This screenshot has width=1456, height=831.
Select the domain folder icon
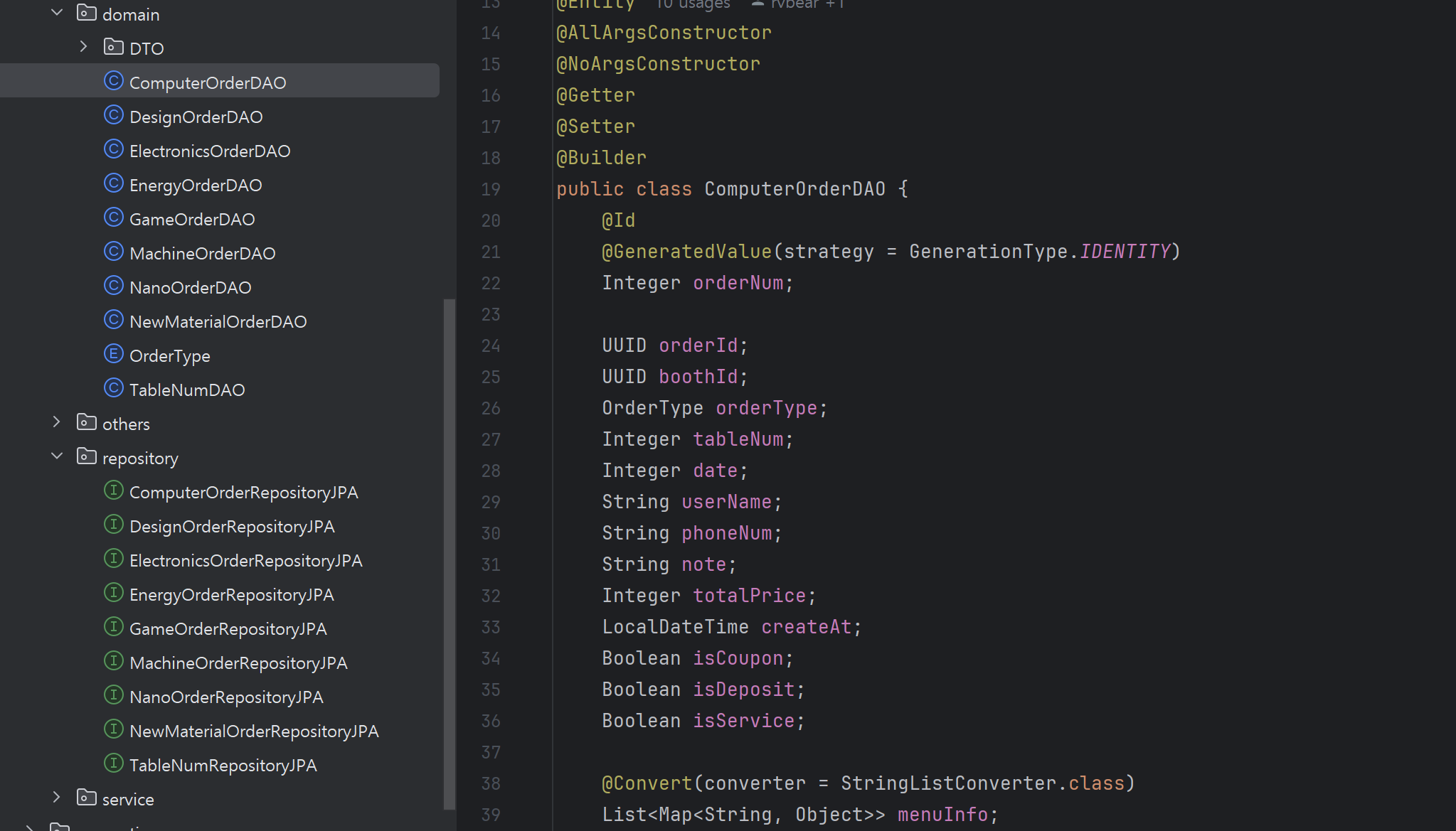tap(86, 13)
